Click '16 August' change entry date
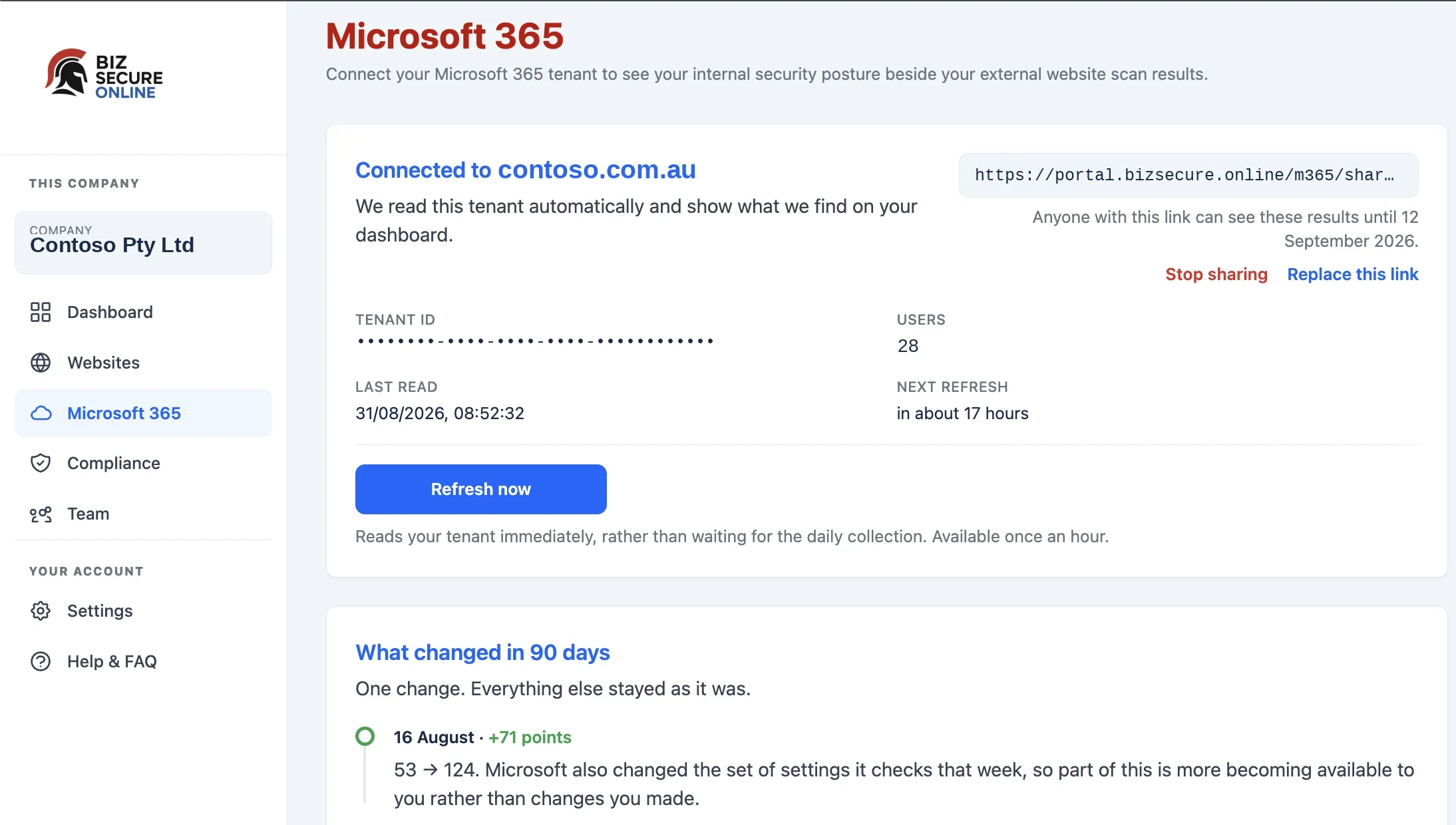1456x825 pixels. point(434,737)
